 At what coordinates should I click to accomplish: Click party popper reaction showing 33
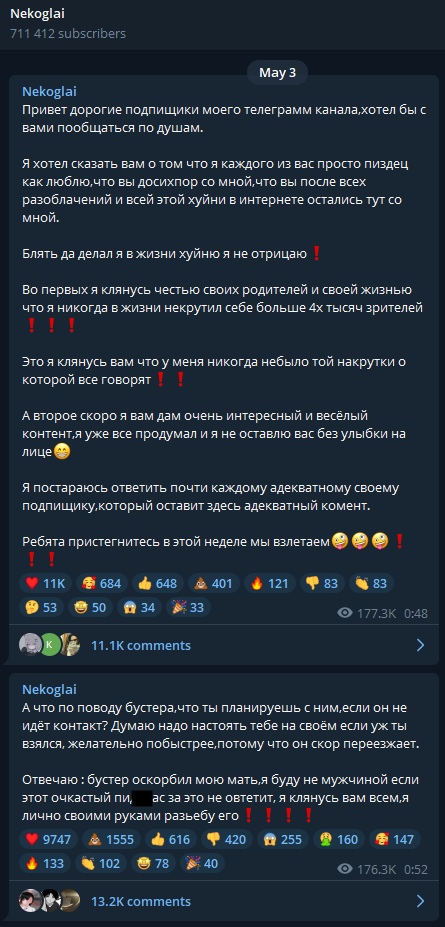pos(188,607)
